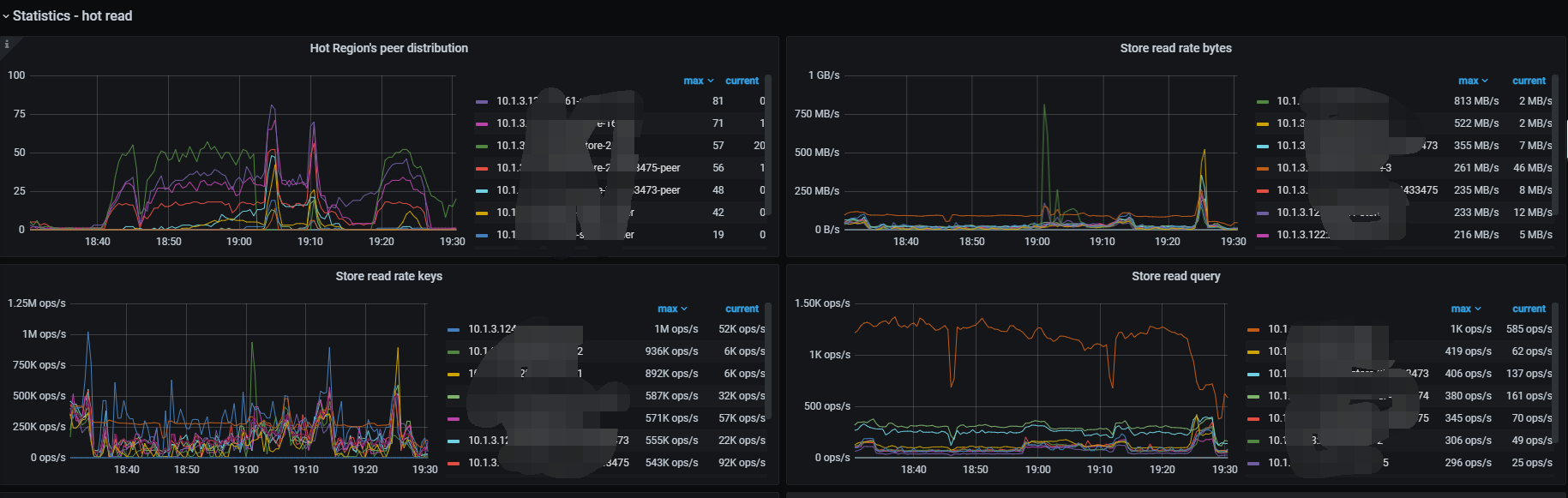Toggle series ending 3473 with 406 ops/s

(1349, 374)
